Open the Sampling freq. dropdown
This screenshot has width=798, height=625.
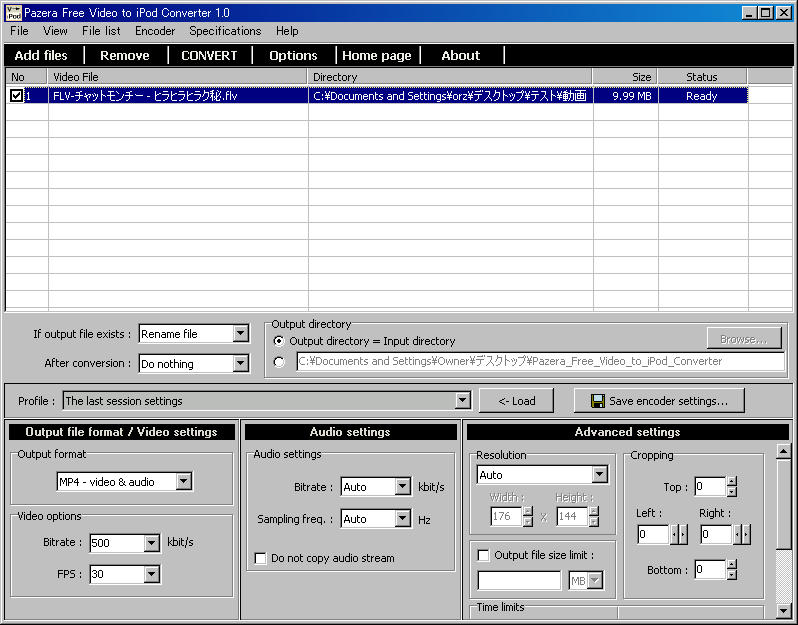pos(403,519)
